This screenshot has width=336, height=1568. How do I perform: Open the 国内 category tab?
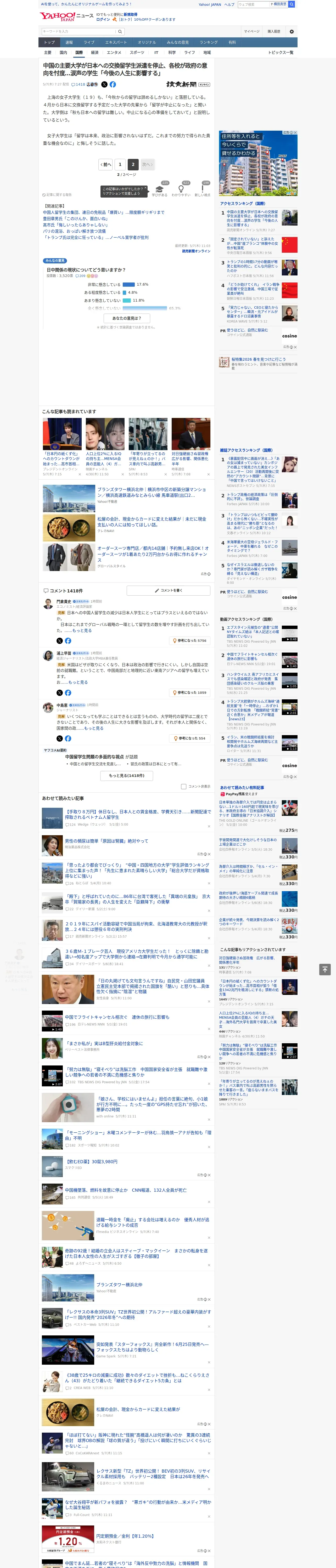coord(63,52)
